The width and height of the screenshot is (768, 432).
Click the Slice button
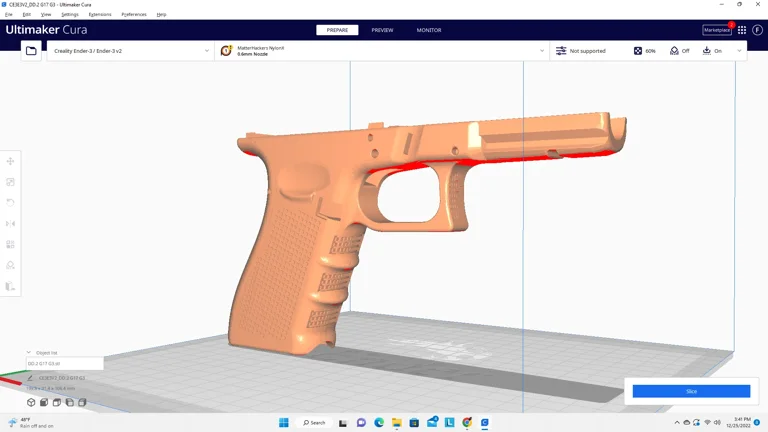691,391
